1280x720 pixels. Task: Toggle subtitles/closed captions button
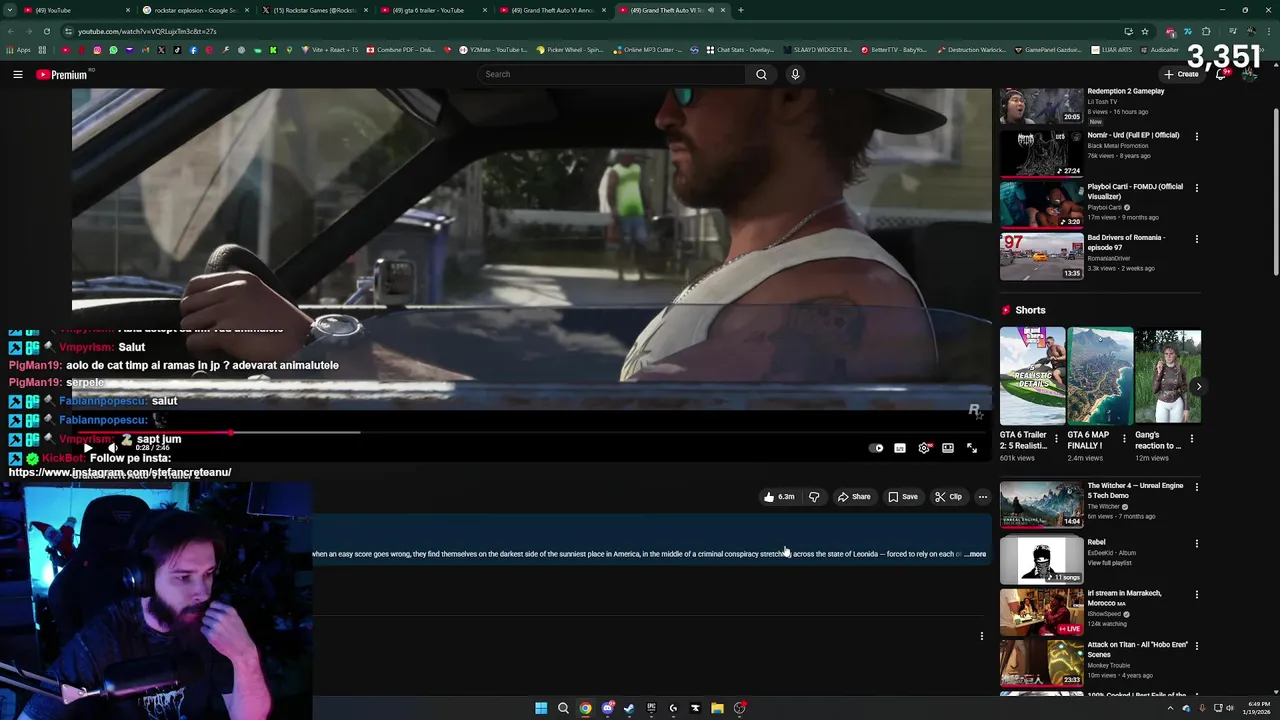pyautogui.click(x=900, y=448)
